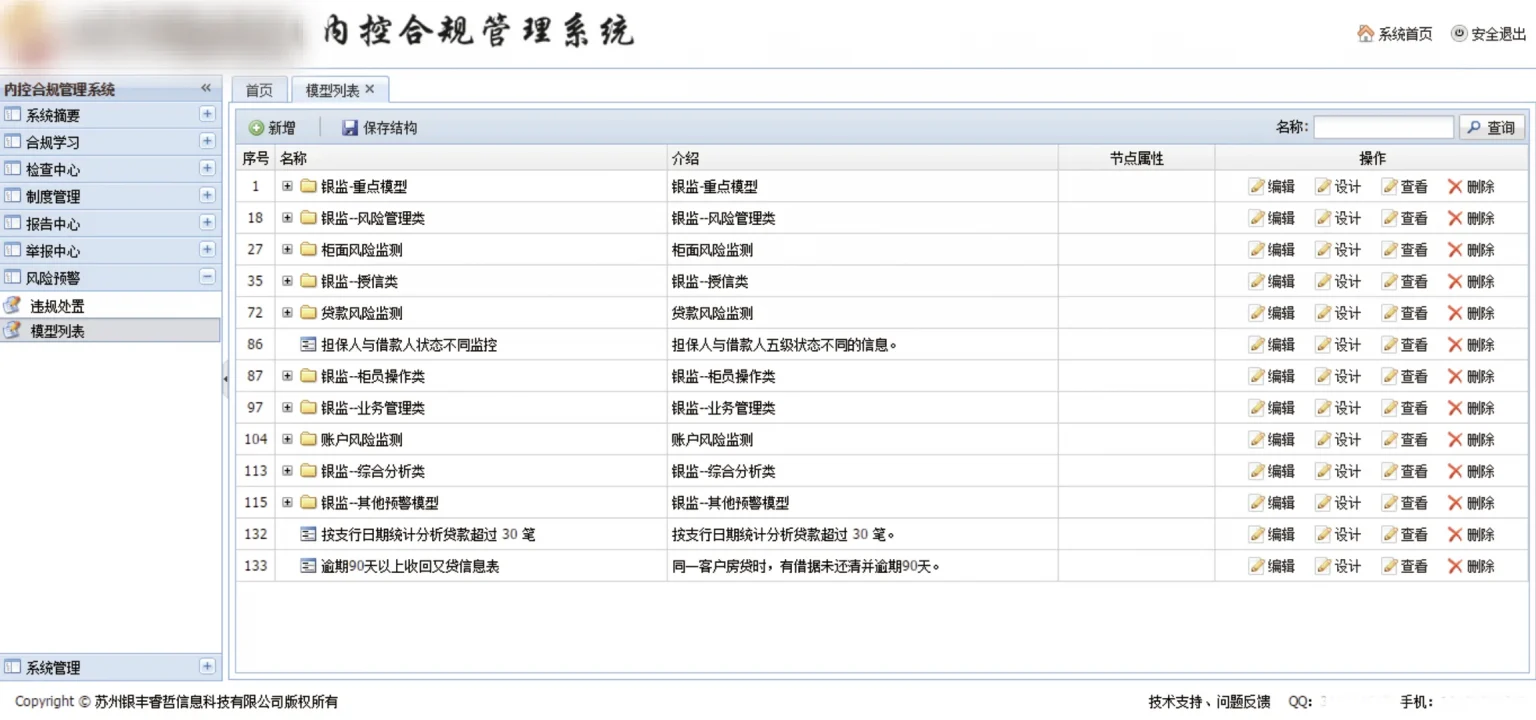Open 违规处置 in the sidebar
This screenshot has width=1536, height=720.
click(57, 307)
